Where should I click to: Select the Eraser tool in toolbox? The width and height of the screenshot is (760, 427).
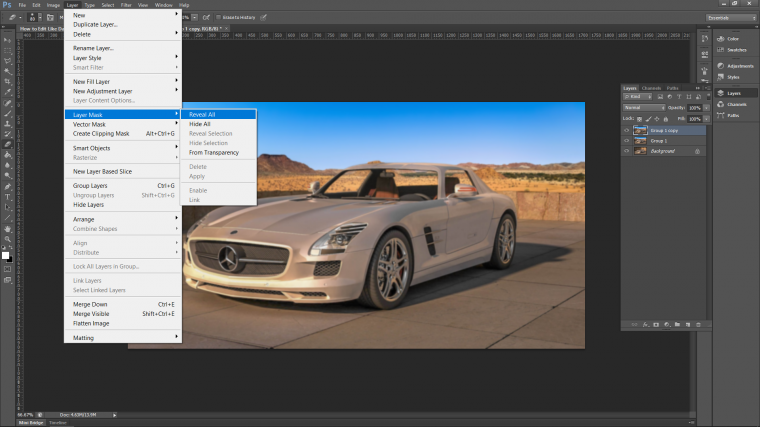point(7,144)
